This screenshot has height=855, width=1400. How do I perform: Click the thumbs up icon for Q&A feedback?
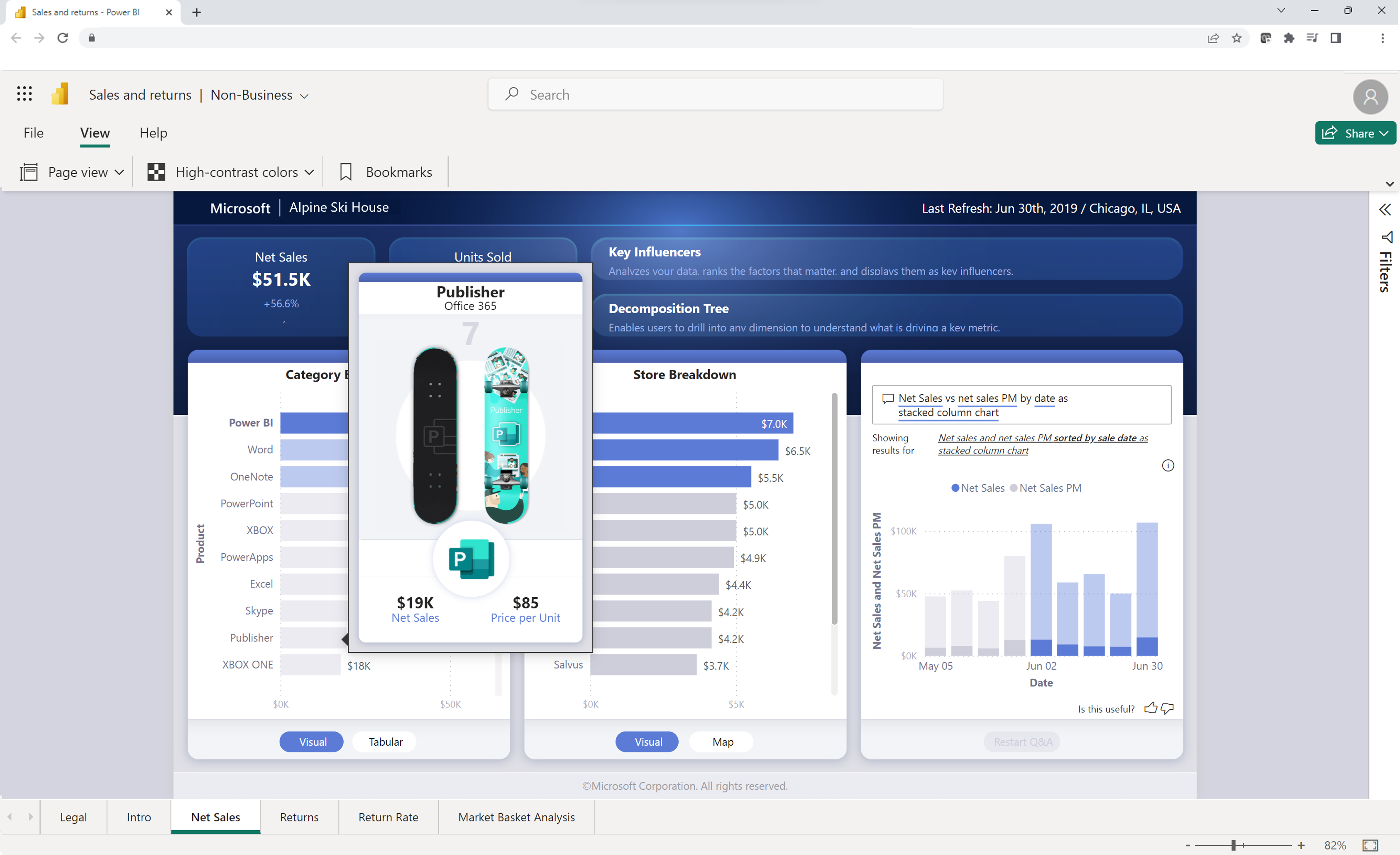point(1151,707)
